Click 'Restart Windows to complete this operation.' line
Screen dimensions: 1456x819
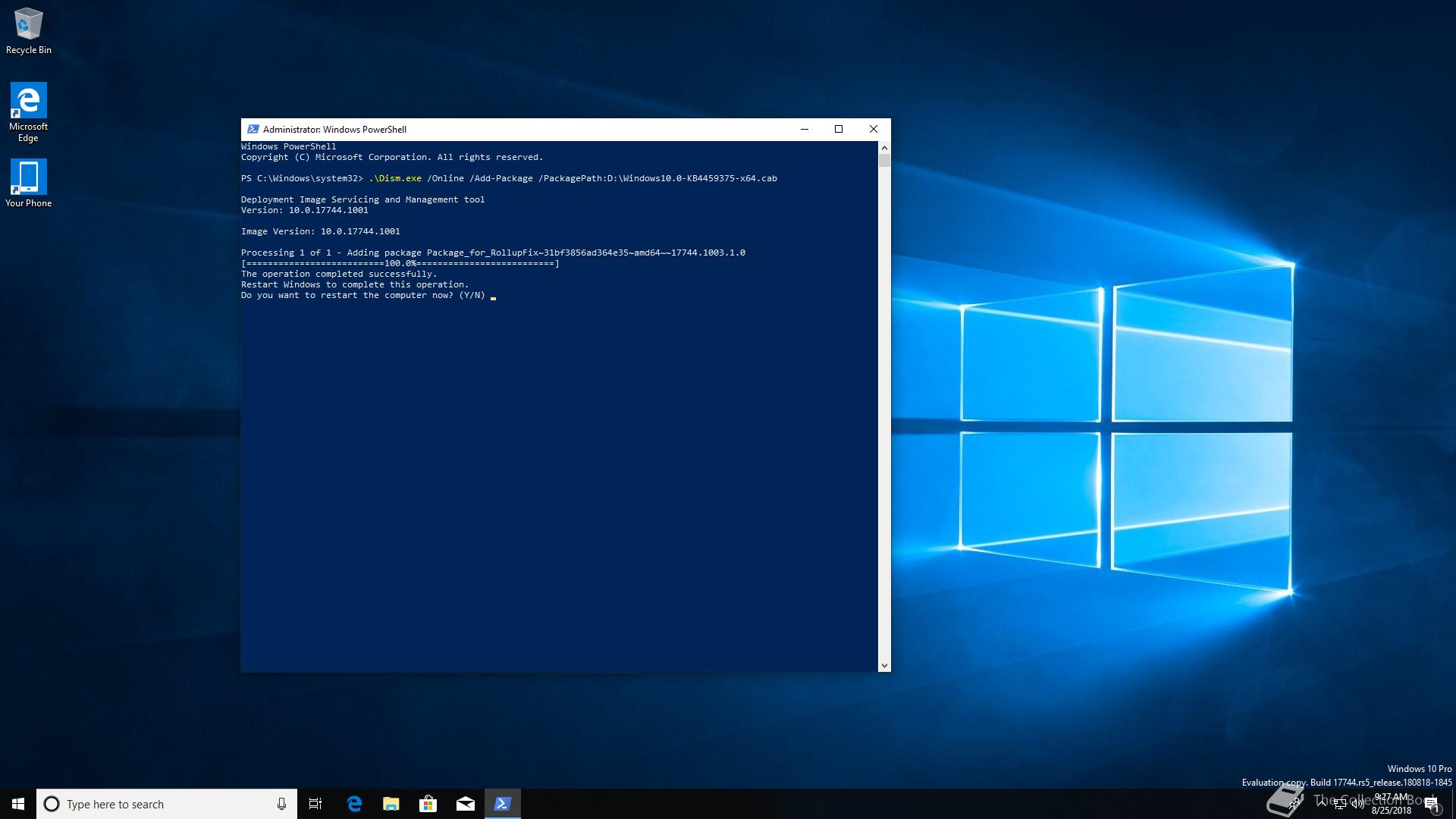(x=355, y=284)
